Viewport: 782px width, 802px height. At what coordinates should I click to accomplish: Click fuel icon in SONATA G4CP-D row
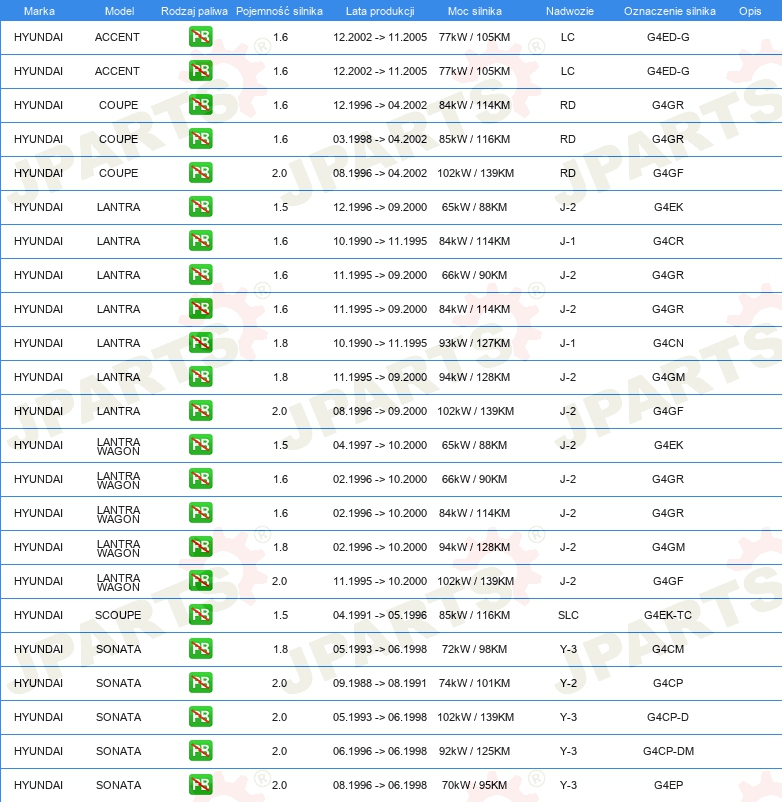click(200, 717)
